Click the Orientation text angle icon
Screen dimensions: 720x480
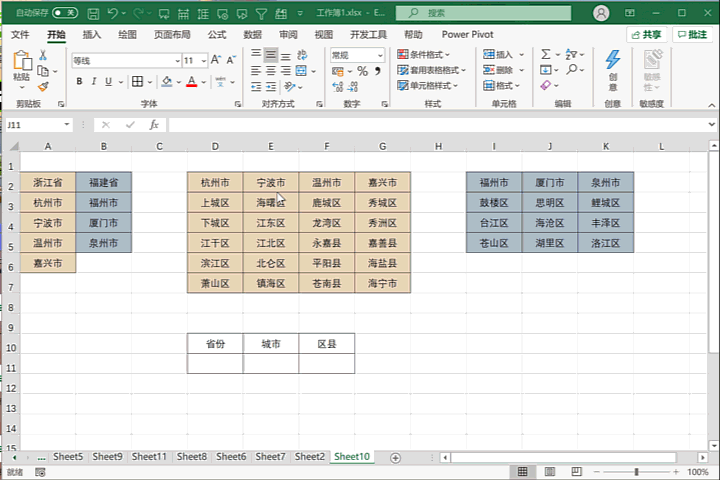289,86
